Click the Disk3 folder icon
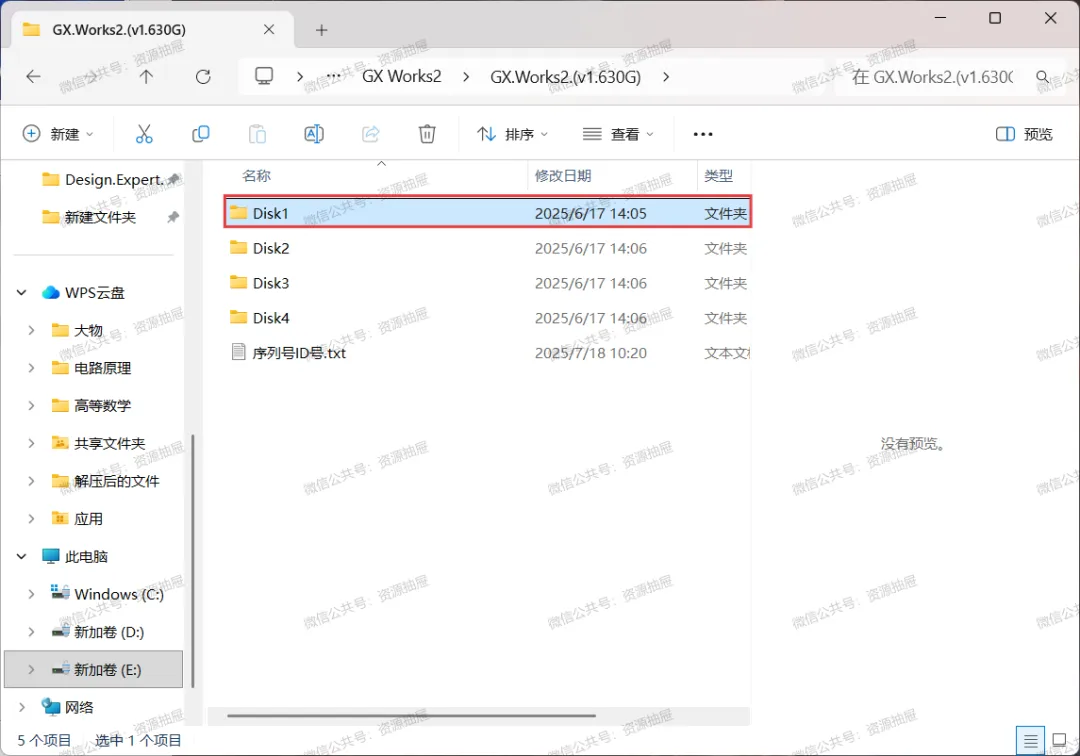1080x756 pixels. point(238,282)
